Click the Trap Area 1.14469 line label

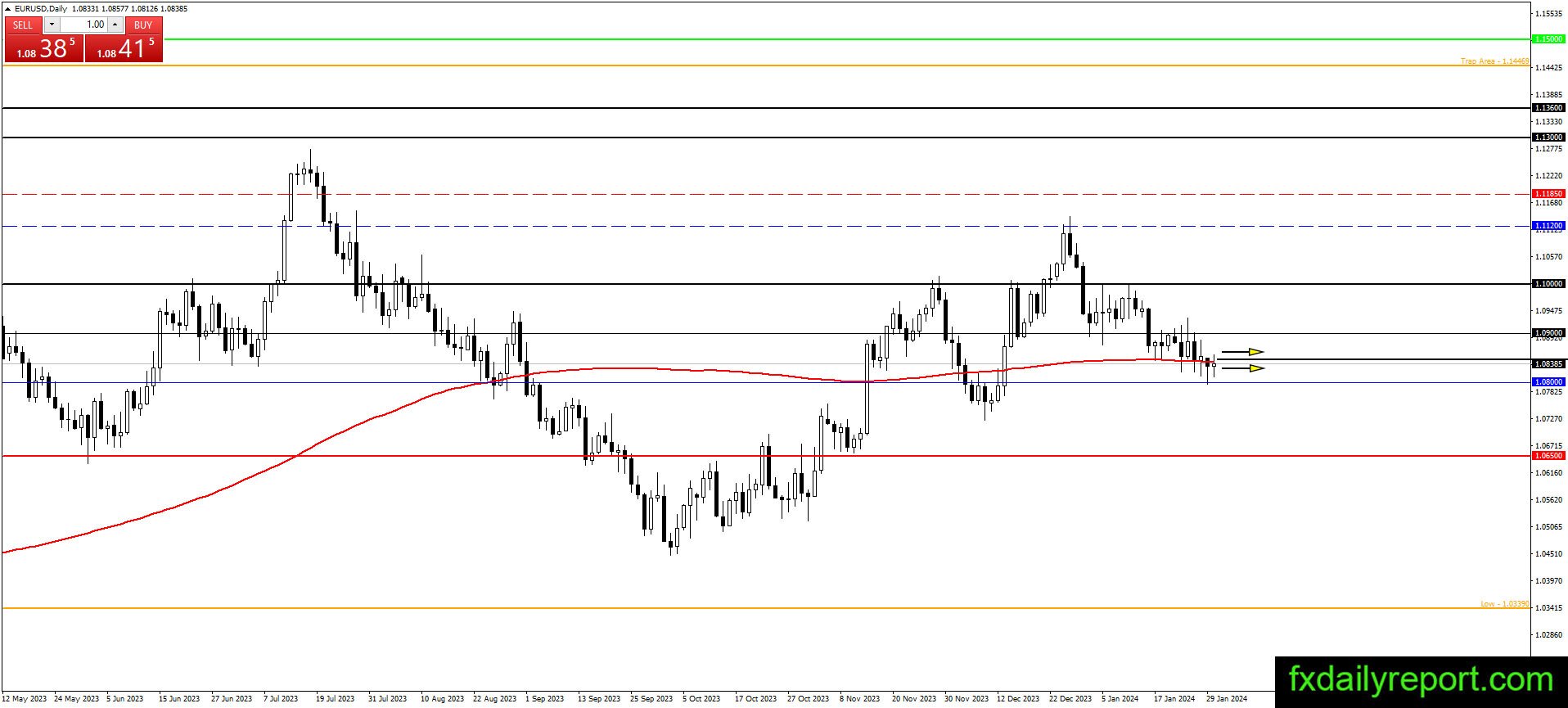(x=1494, y=61)
